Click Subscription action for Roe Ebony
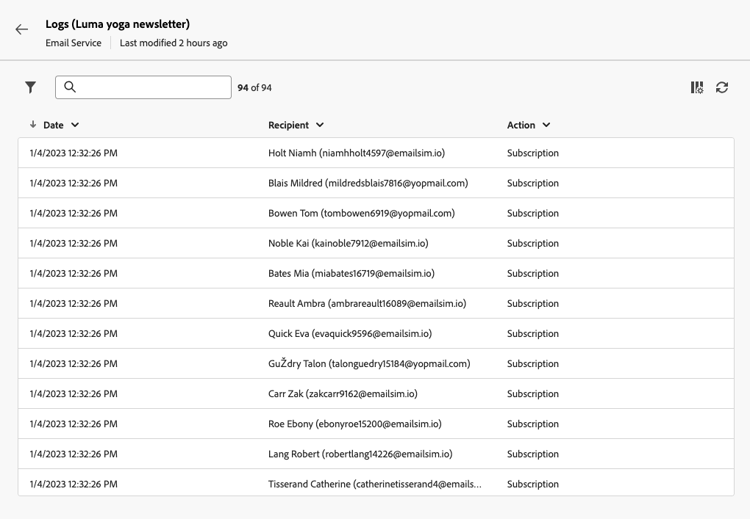The image size is (750, 519). (533, 424)
